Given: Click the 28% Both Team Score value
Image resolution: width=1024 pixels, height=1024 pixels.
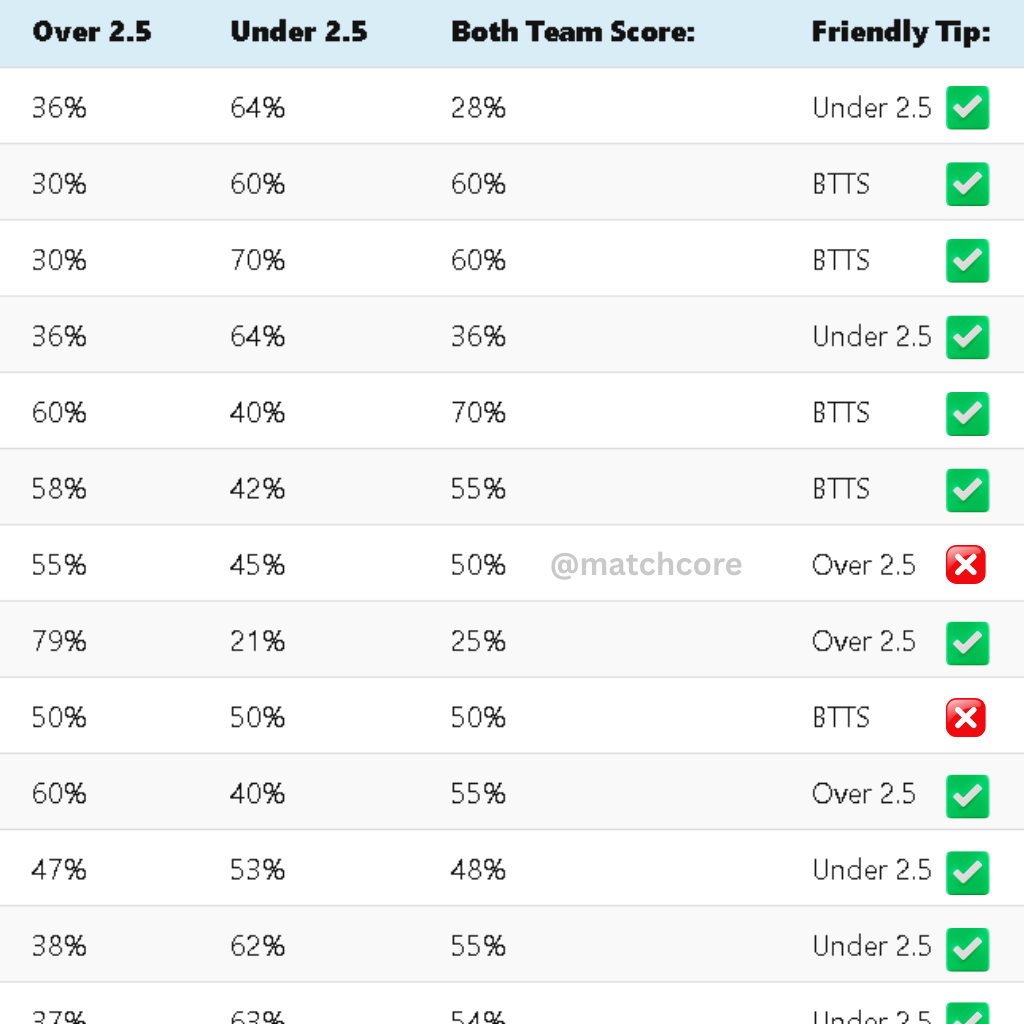Looking at the screenshot, I should point(478,108).
